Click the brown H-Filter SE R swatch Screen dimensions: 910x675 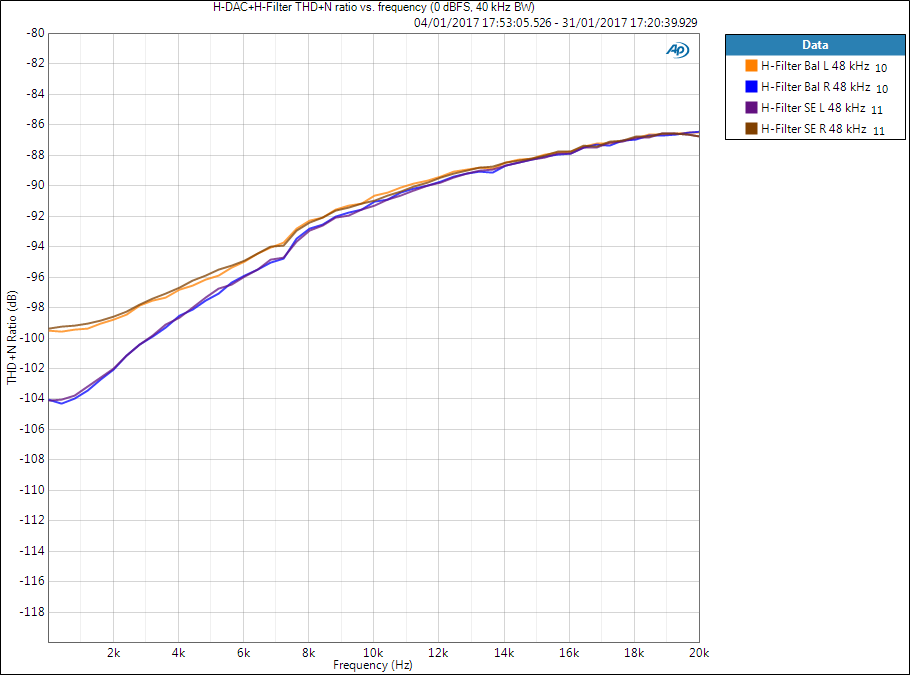752,128
